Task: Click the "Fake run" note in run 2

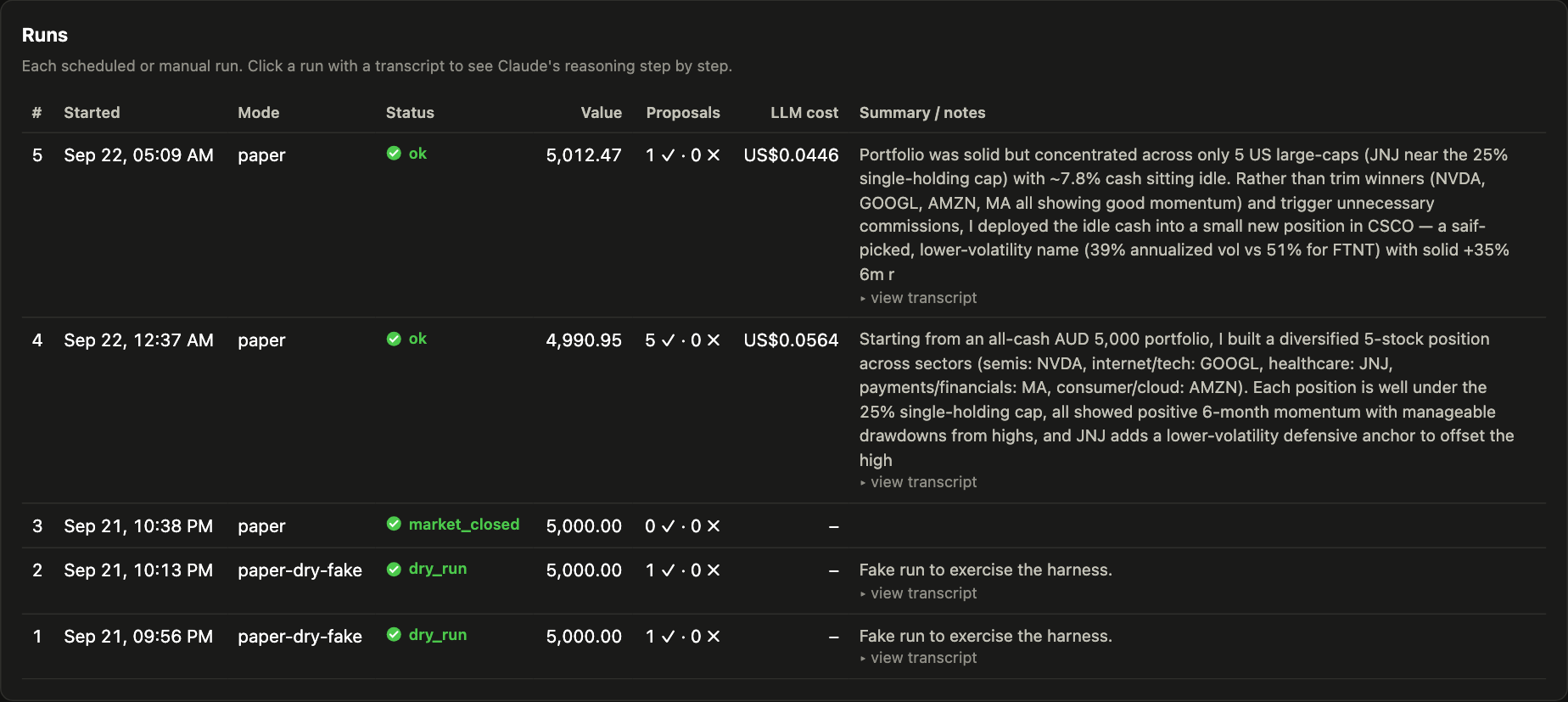Action: (x=986, y=570)
